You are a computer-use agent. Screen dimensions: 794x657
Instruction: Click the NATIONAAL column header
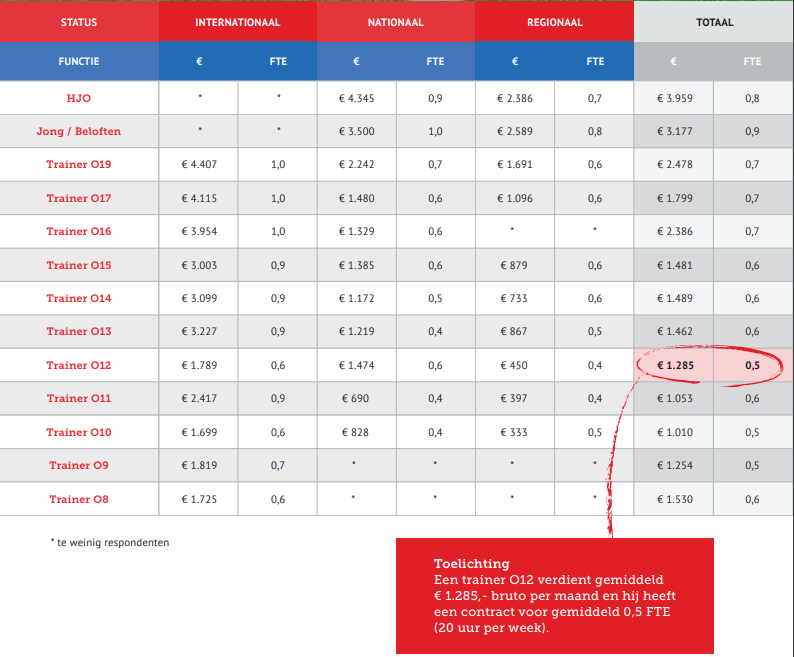click(395, 22)
